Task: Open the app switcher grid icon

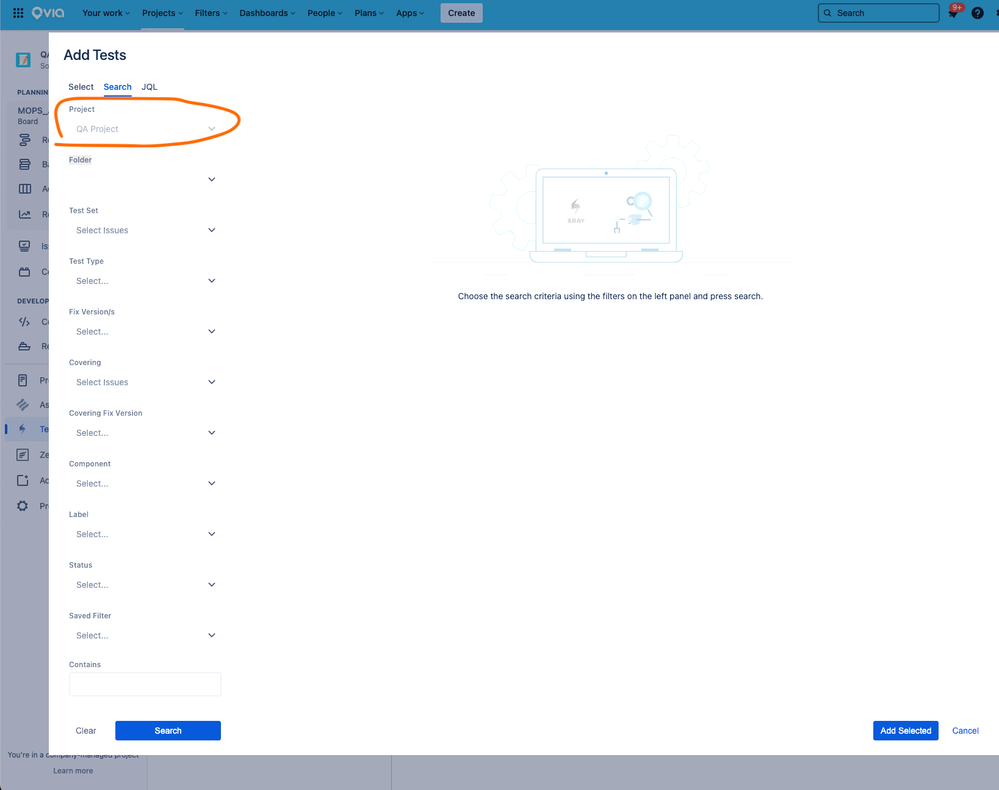Action: [x=18, y=13]
